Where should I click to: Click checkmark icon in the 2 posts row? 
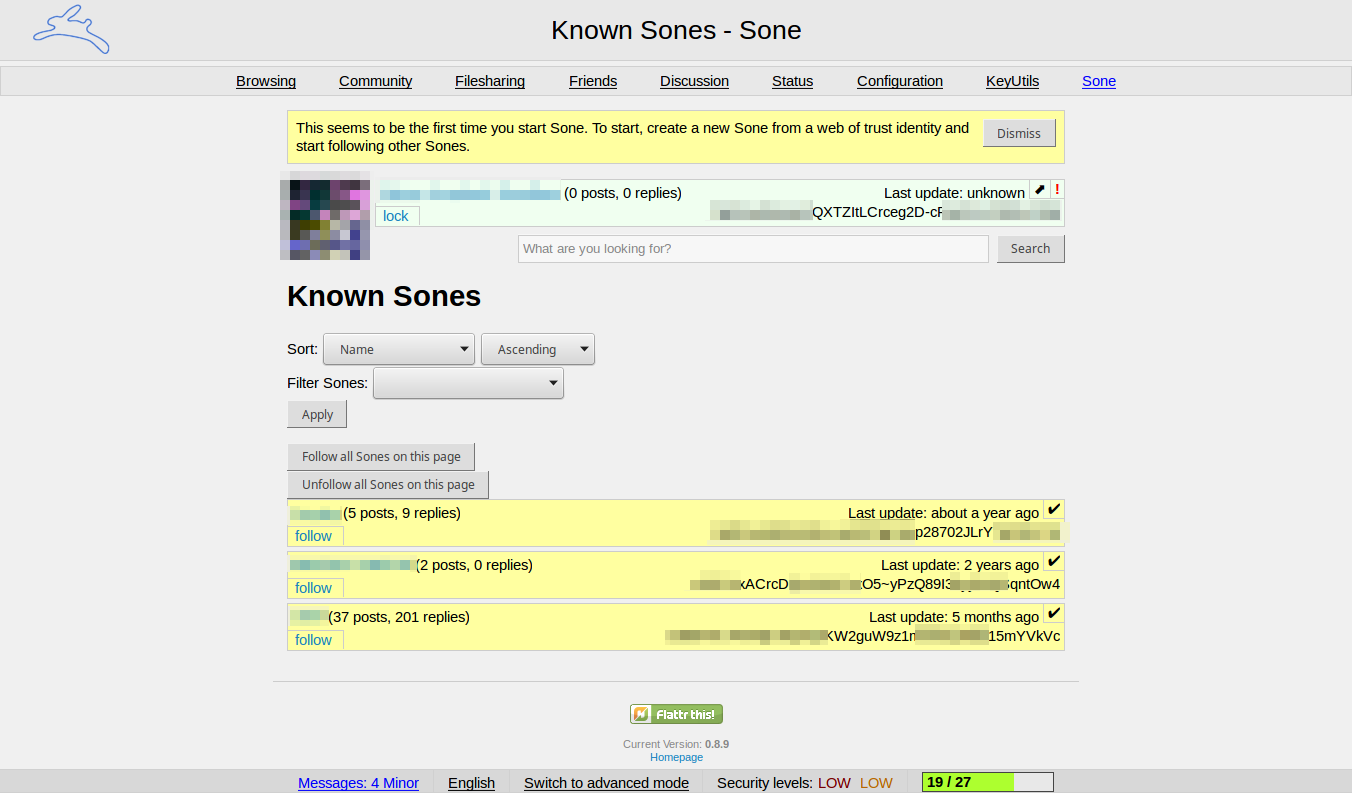(x=1054, y=562)
